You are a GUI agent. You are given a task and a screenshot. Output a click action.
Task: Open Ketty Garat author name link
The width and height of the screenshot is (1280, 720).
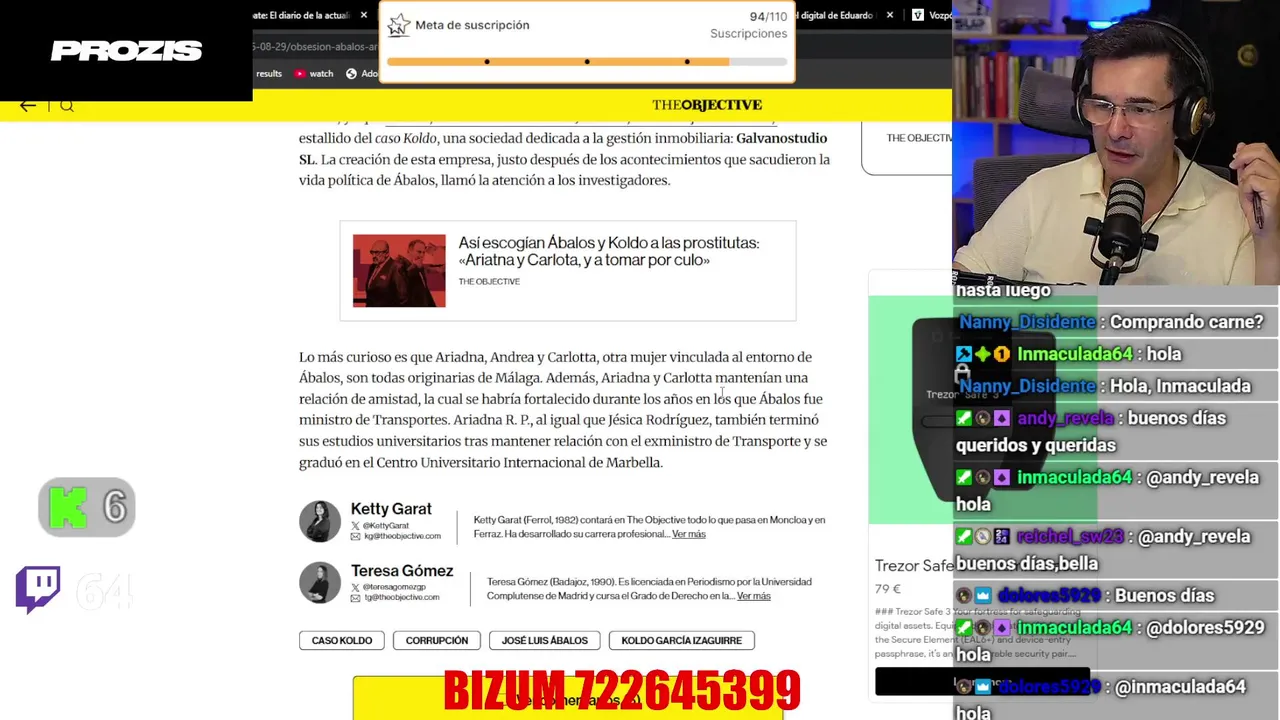[x=391, y=509]
